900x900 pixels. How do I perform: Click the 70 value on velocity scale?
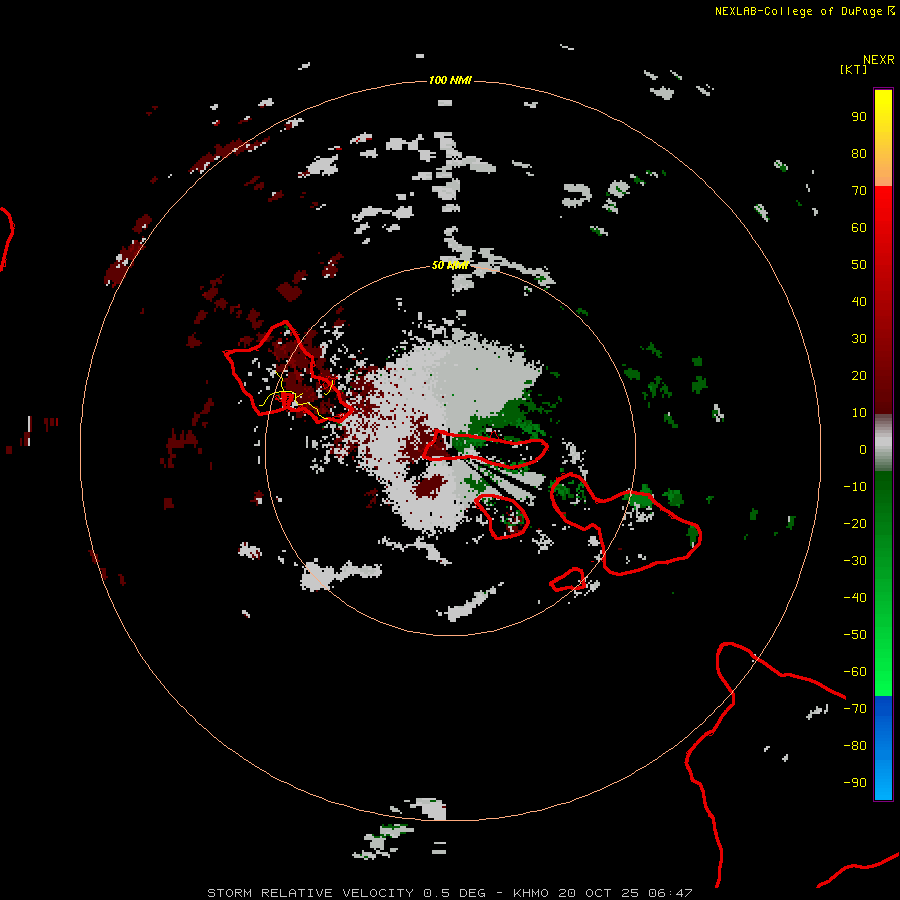click(x=859, y=191)
